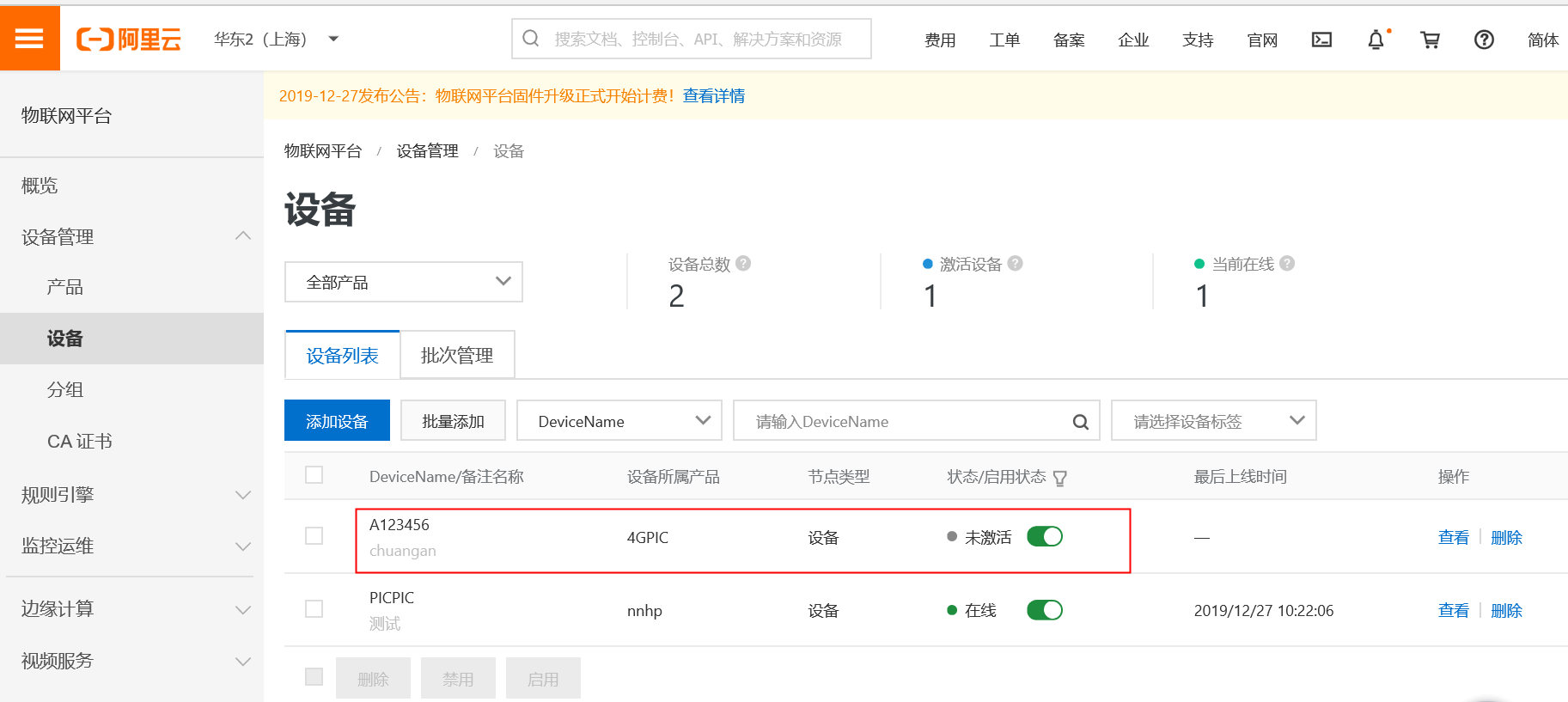Click the 设备管理 breadcrumb link
The height and width of the screenshot is (702, 1568).
click(x=427, y=151)
